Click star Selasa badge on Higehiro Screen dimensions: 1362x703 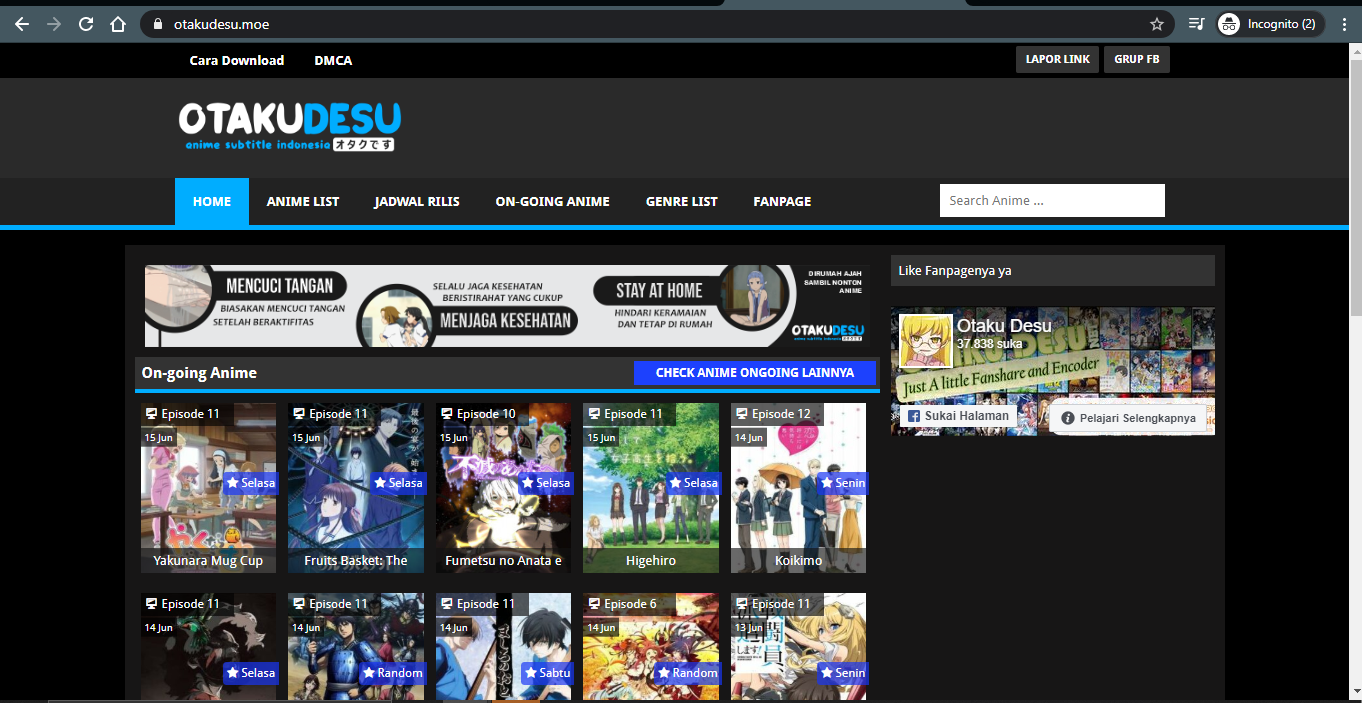pyautogui.click(x=693, y=483)
